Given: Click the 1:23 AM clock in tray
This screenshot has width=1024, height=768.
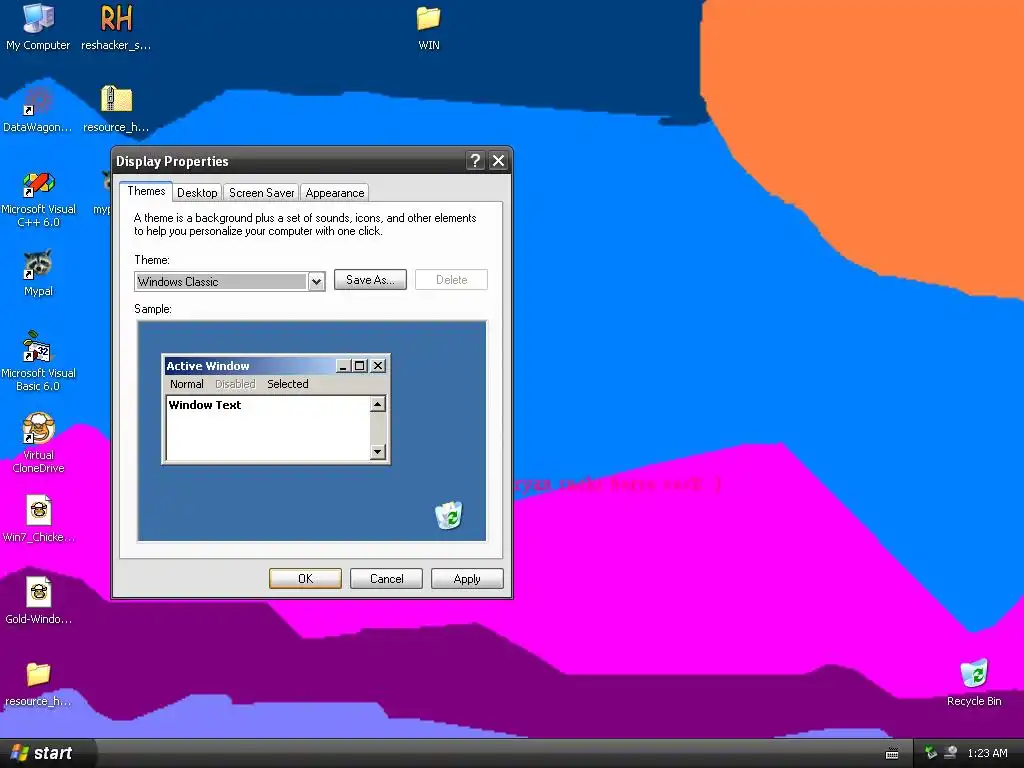Looking at the screenshot, I should click(x=987, y=753).
